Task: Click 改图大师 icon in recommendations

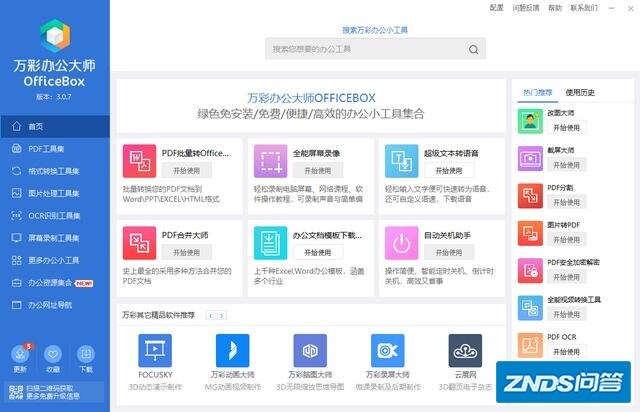Action: [x=530, y=121]
